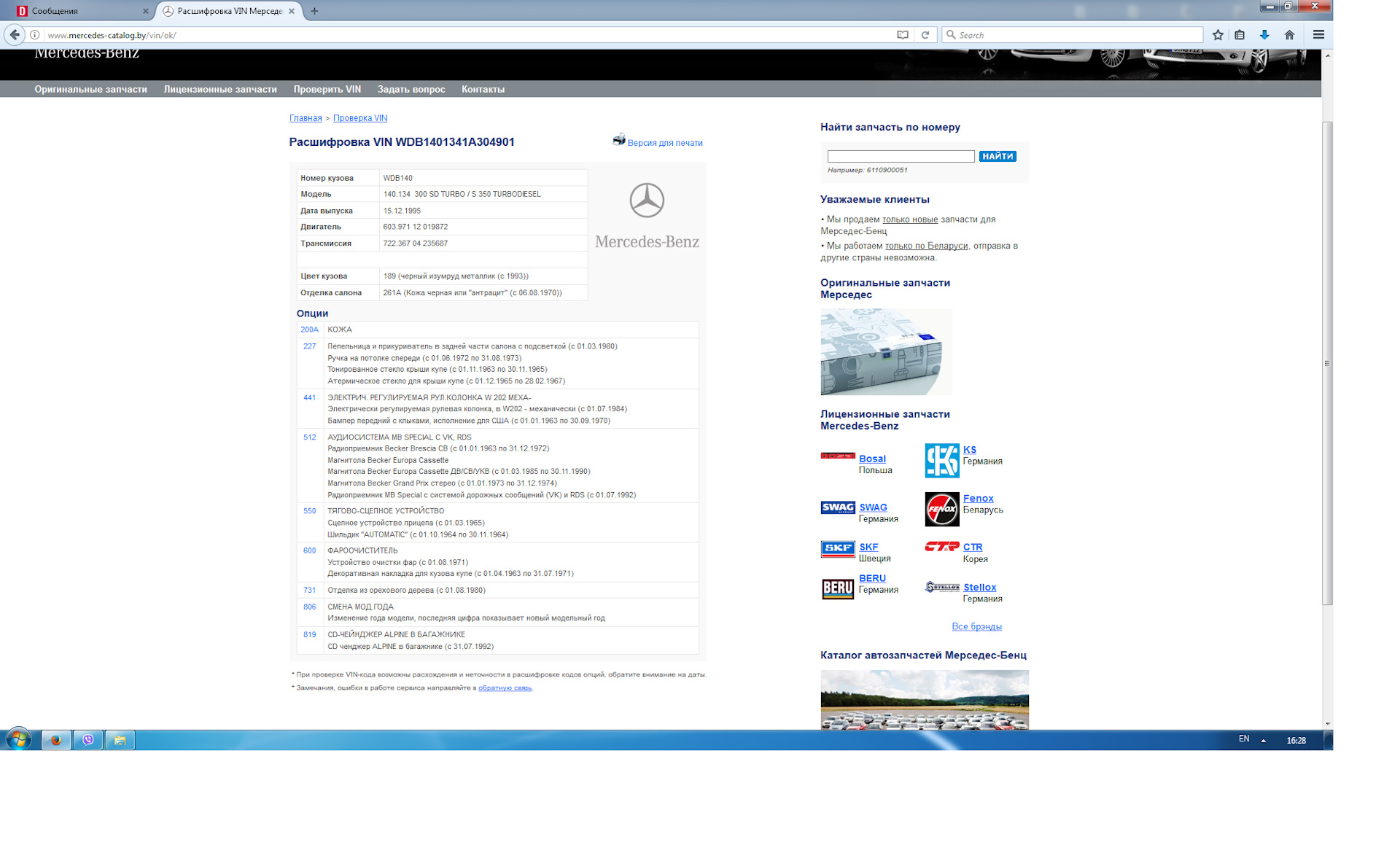1400x845 pixels.
Task: Click the Bosal brand logo
Action: pos(838,456)
